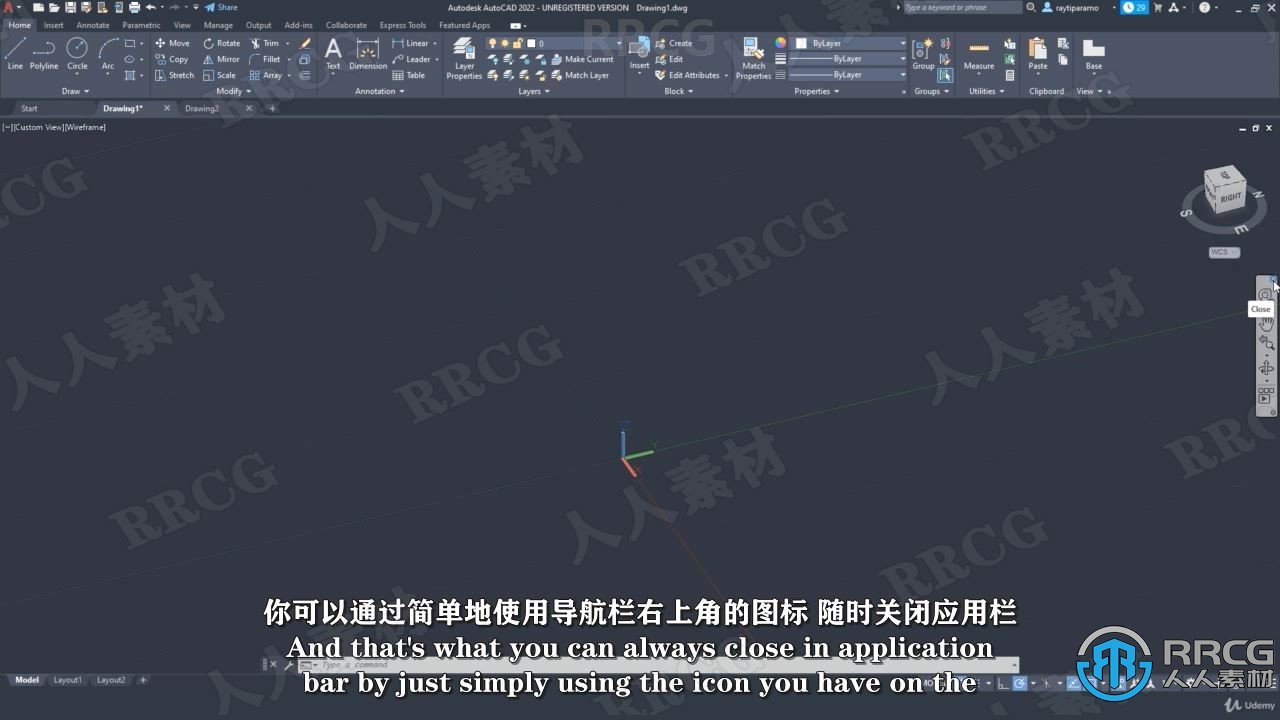1280x720 pixels.
Task: Click the Text annotation tool
Action: pyautogui.click(x=333, y=54)
